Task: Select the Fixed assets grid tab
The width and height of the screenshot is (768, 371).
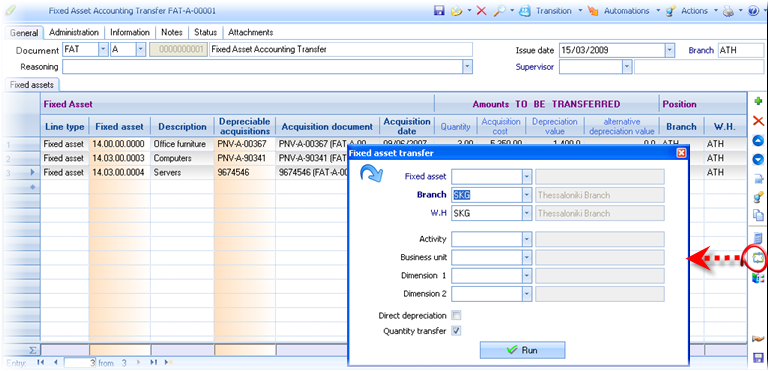Action: point(32,85)
